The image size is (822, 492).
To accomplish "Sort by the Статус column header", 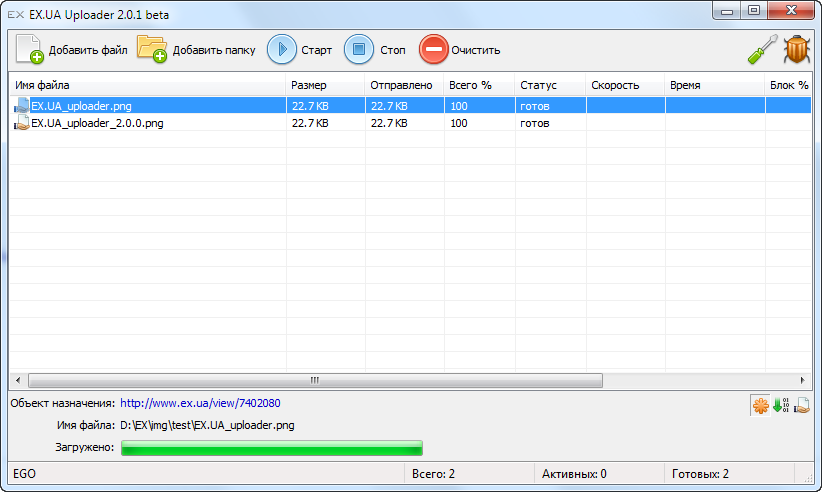I will tap(550, 85).
